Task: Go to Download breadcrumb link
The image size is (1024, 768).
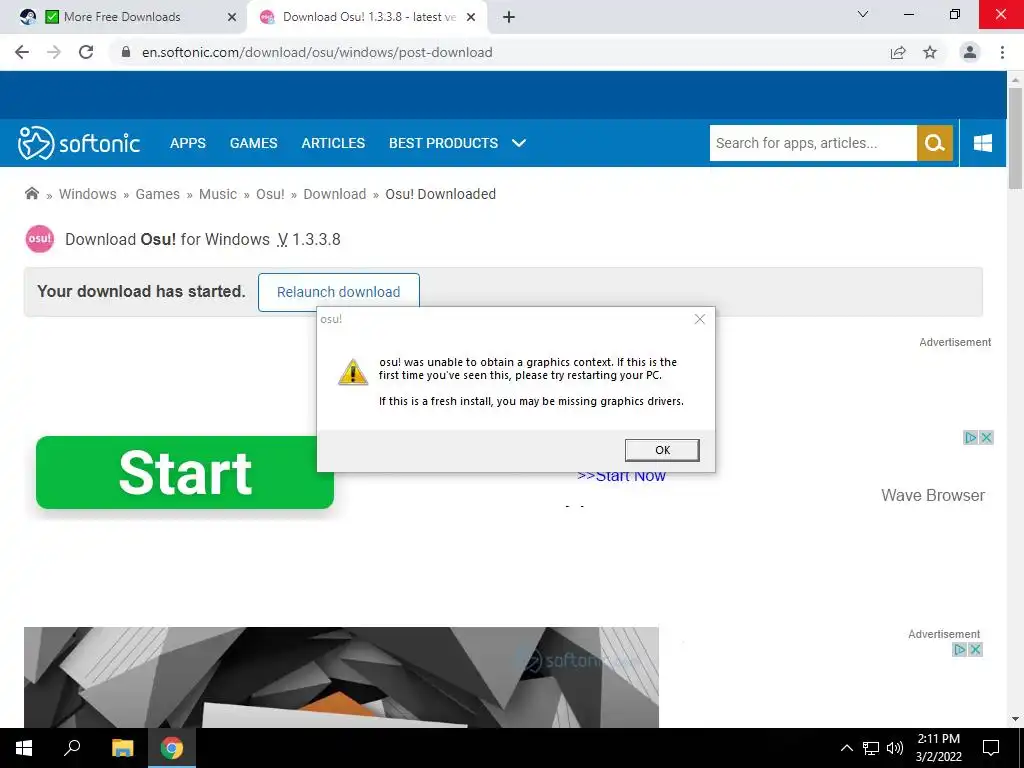Action: (x=334, y=194)
